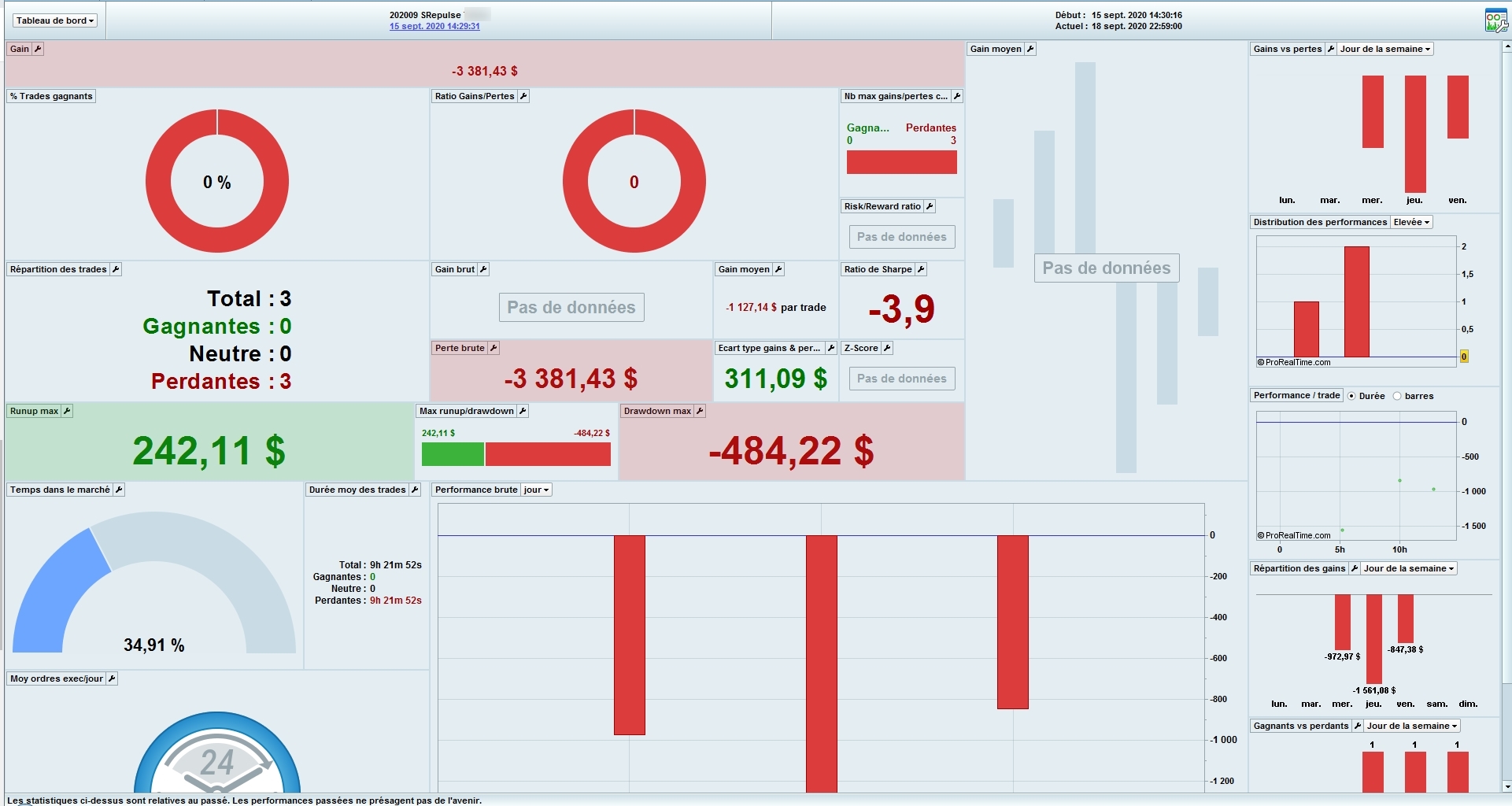Click the report icon in top-right corner
1512x806 pixels.
[1495, 21]
